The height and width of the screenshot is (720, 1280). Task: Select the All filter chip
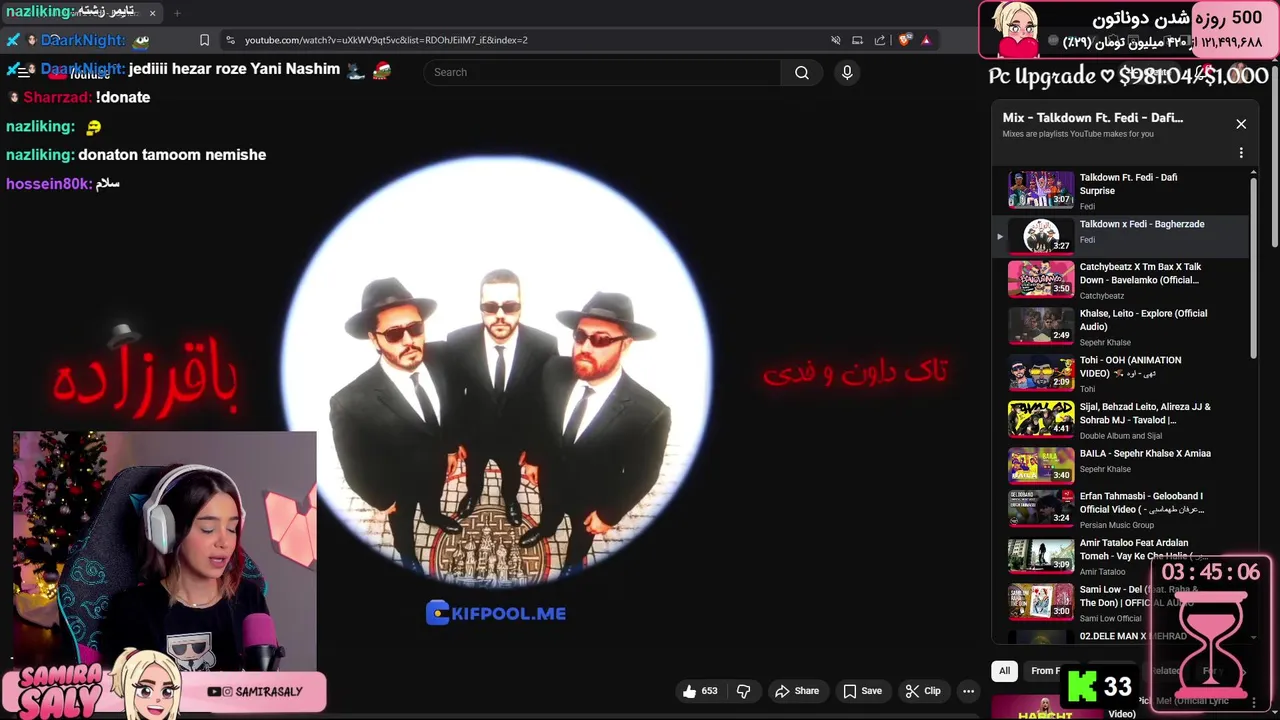pos(1004,671)
